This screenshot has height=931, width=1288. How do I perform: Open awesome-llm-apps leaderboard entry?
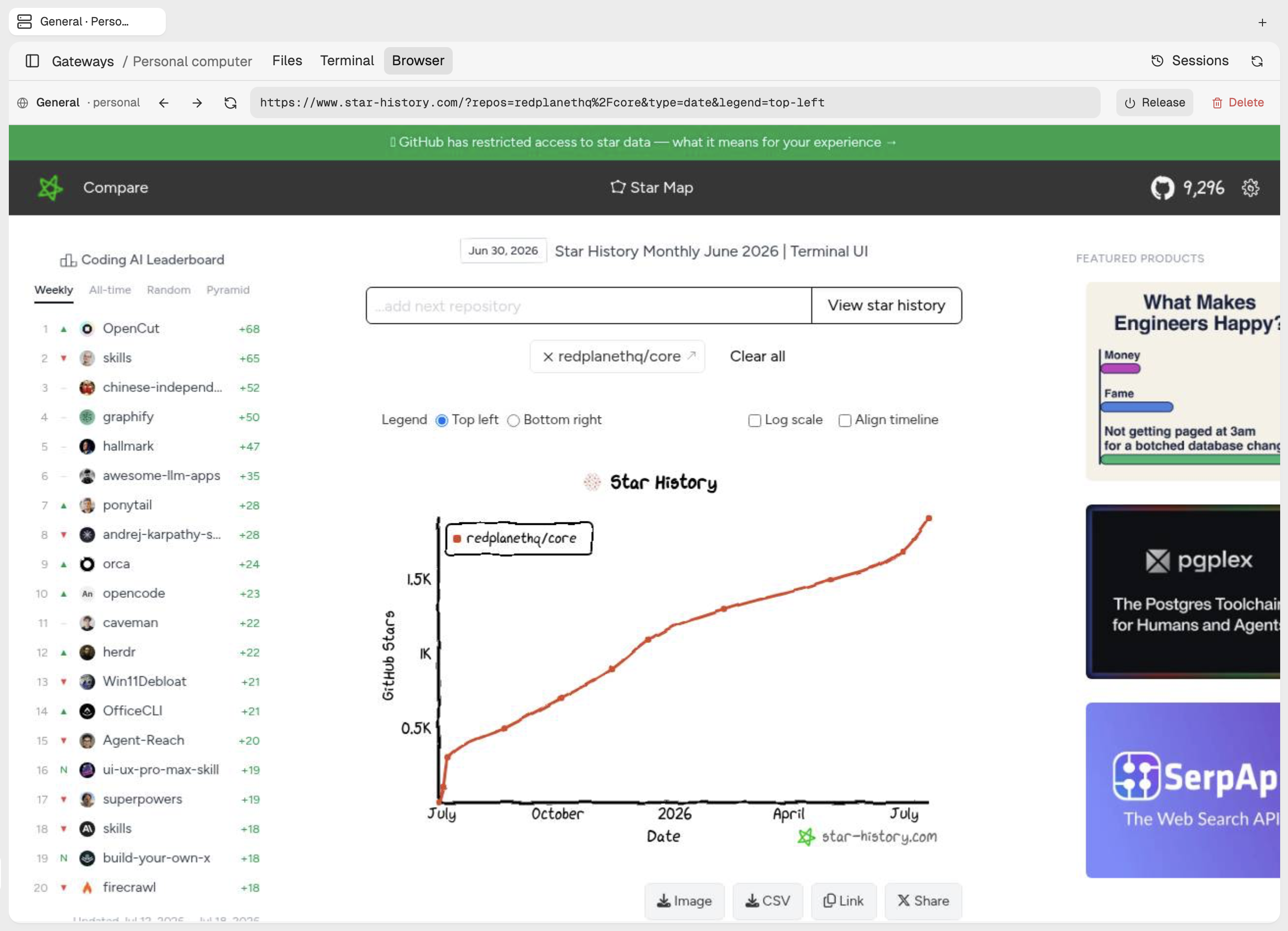pyautogui.click(x=147, y=476)
